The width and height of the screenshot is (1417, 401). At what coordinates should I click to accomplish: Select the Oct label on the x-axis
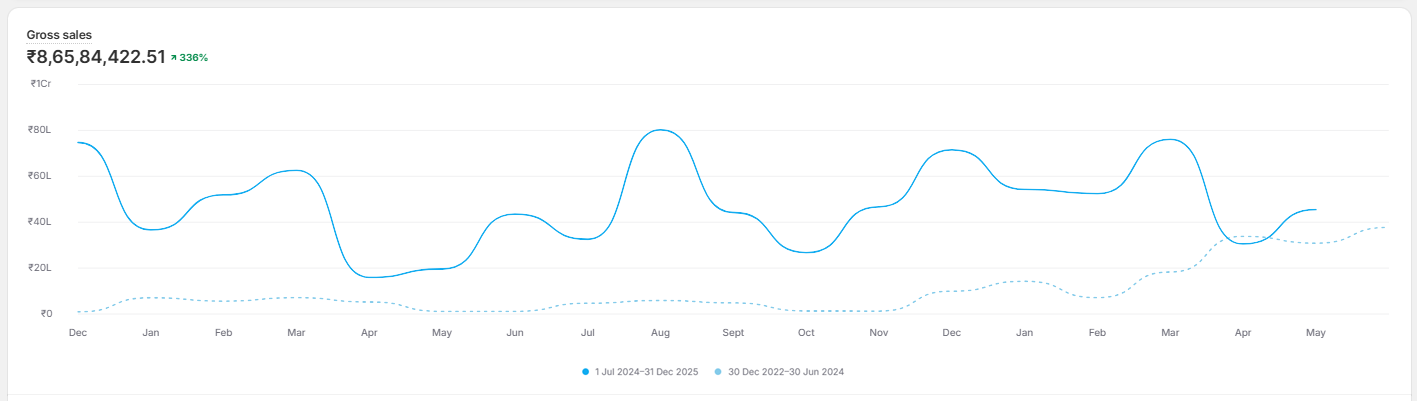[x=806, y=332]
